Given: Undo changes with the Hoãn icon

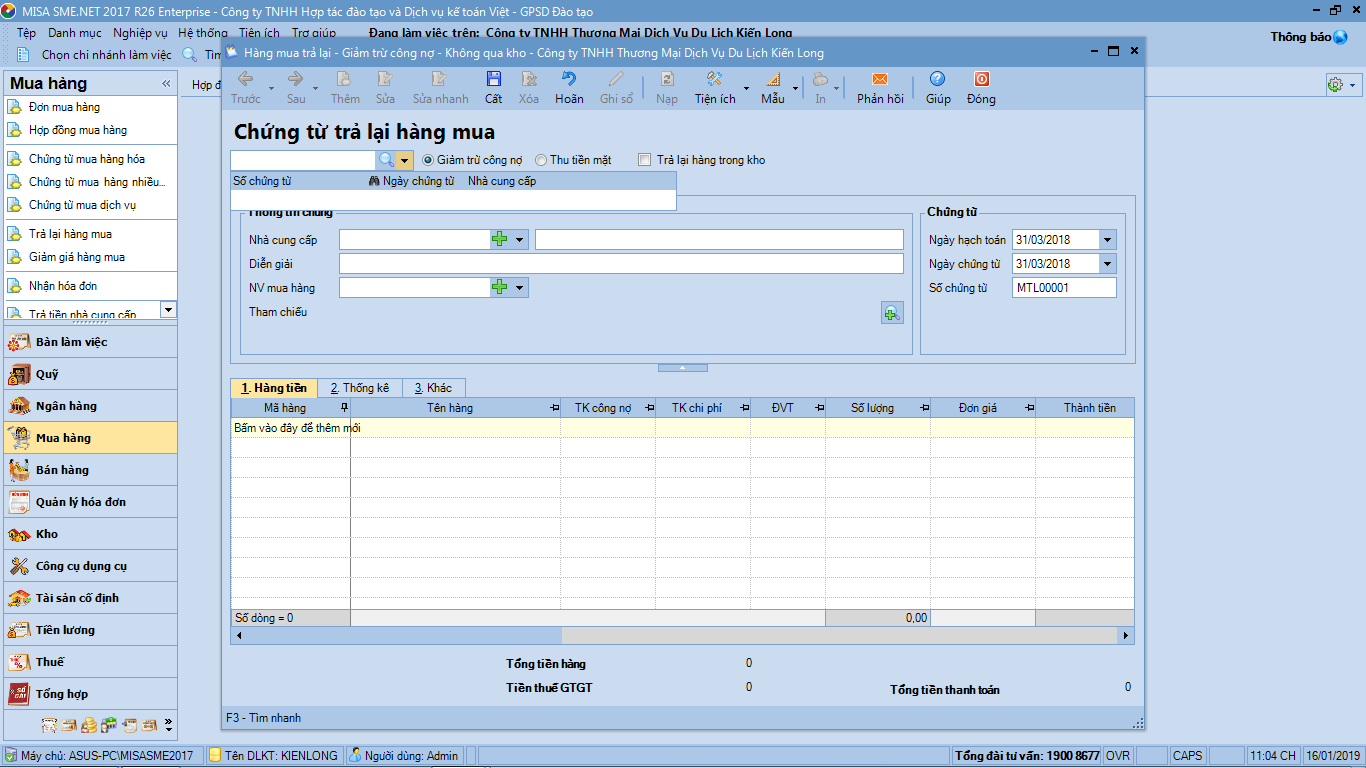Looking at the screenshot, I should coord(569,79).
